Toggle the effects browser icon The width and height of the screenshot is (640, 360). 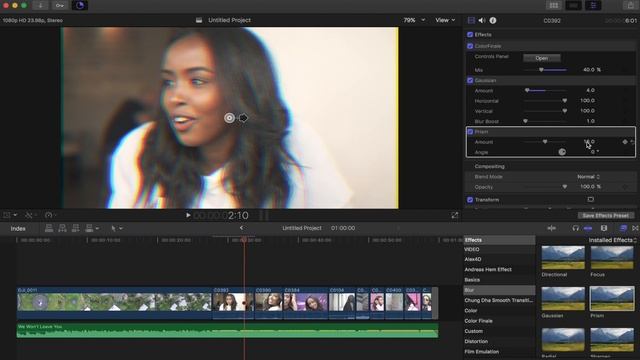click(x=623, y=228)
